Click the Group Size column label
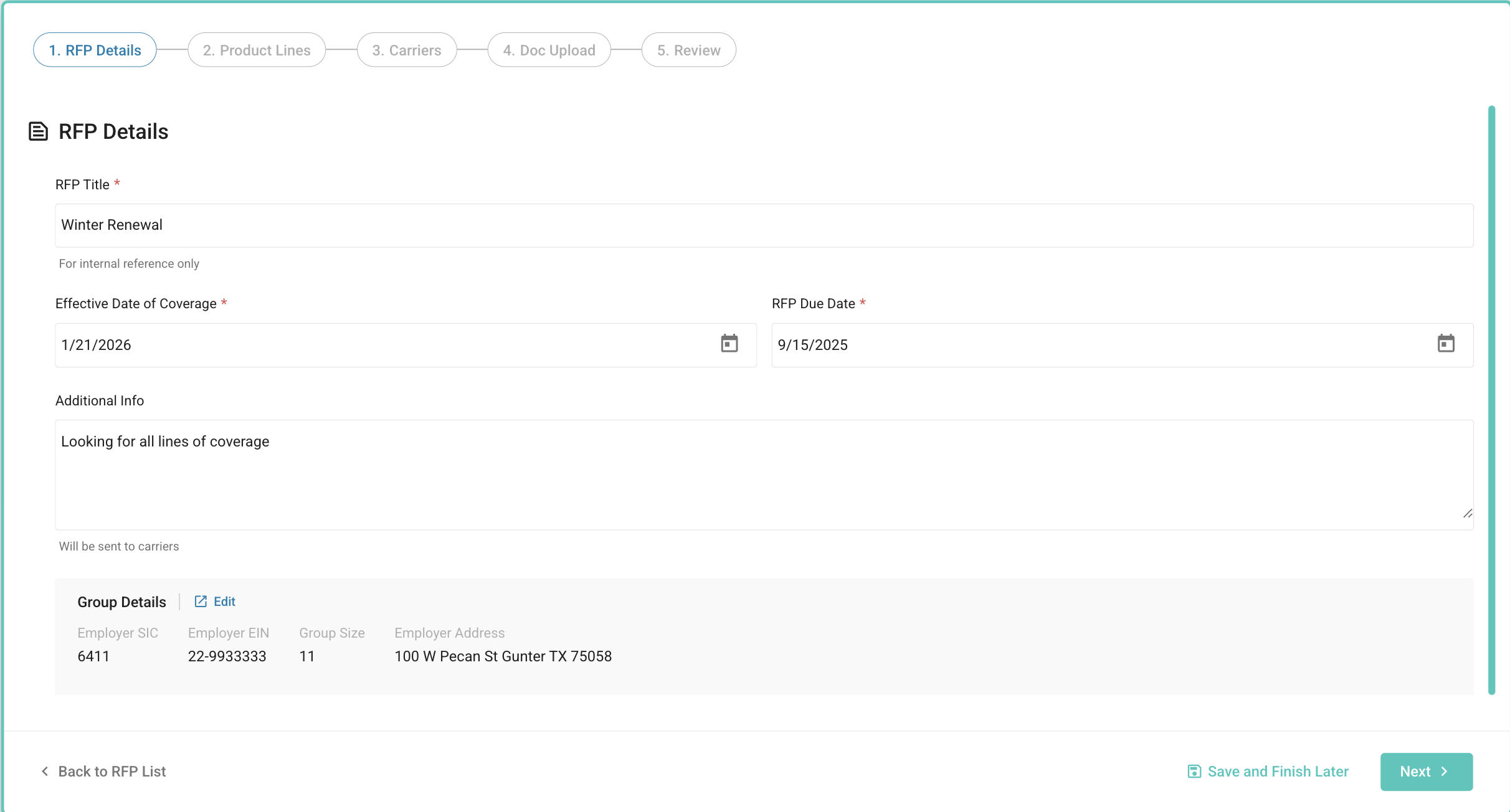1510x812 pixels. 332,633
